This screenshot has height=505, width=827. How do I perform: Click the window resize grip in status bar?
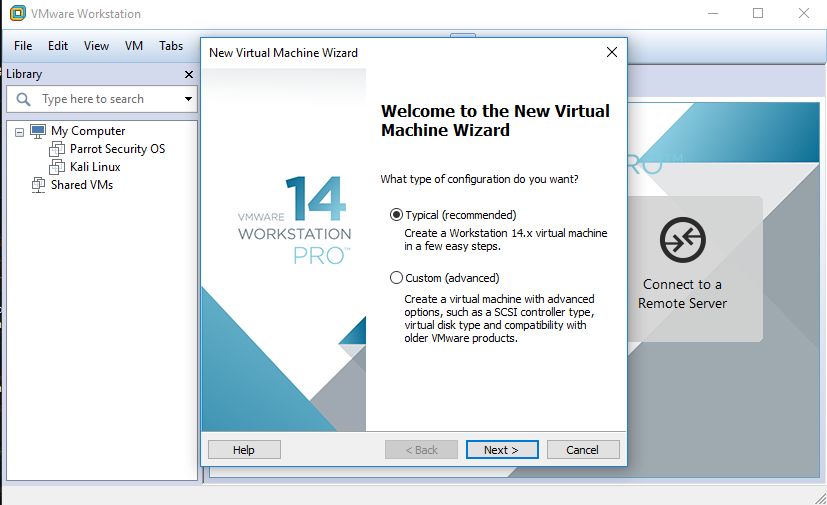(820, 498)
